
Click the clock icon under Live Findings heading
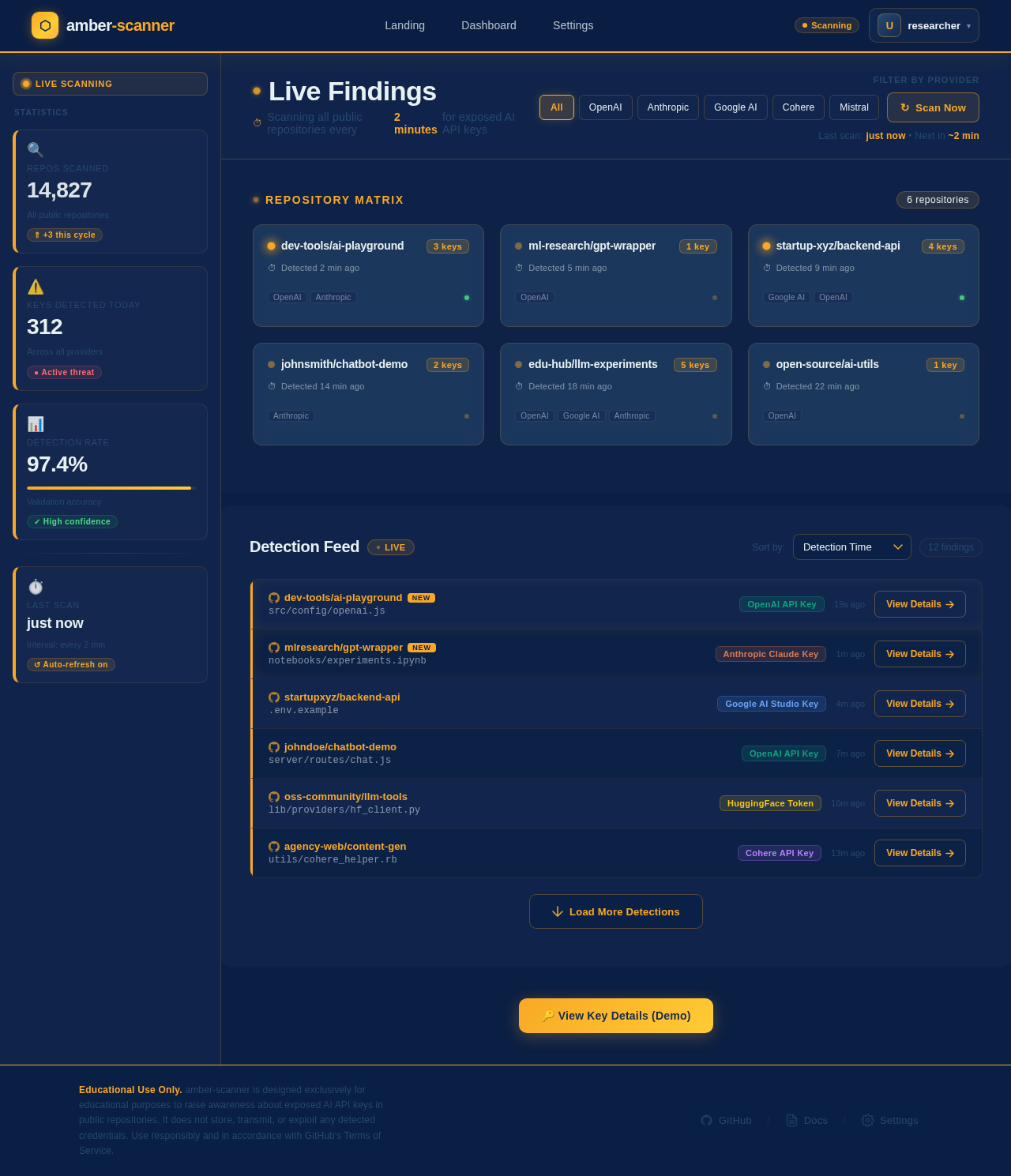pyautogui.click(x=257, y=123)
